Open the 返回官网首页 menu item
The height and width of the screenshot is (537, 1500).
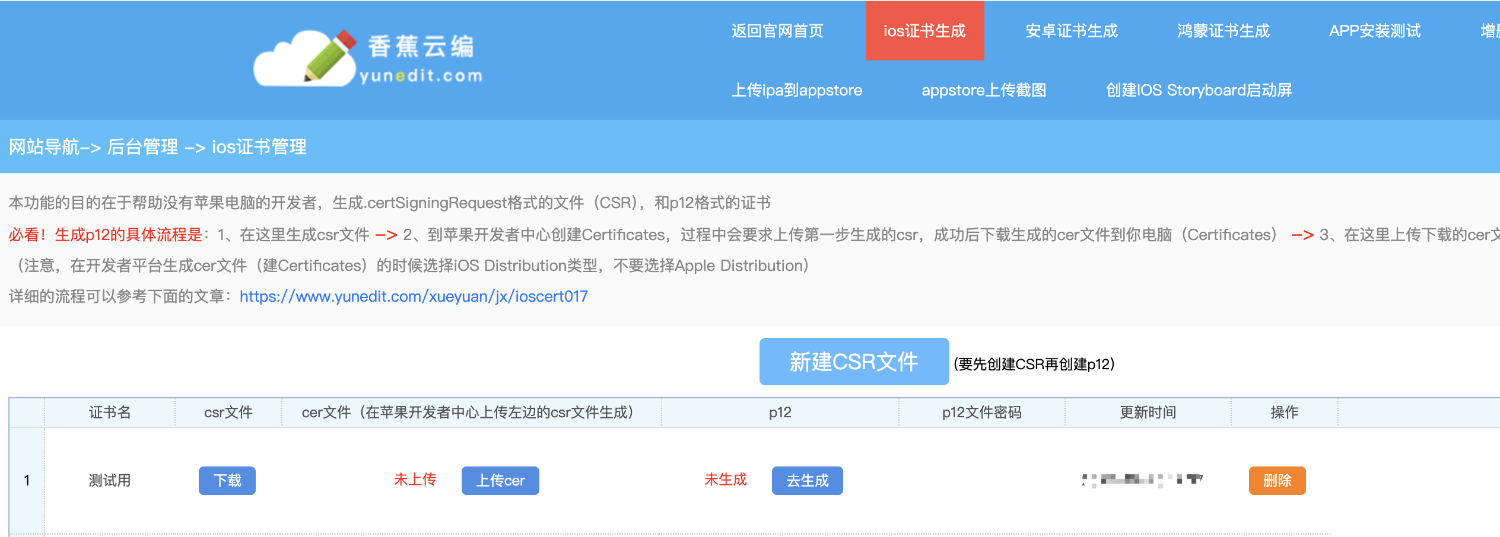pyautogui.click(x=777, y=31)
